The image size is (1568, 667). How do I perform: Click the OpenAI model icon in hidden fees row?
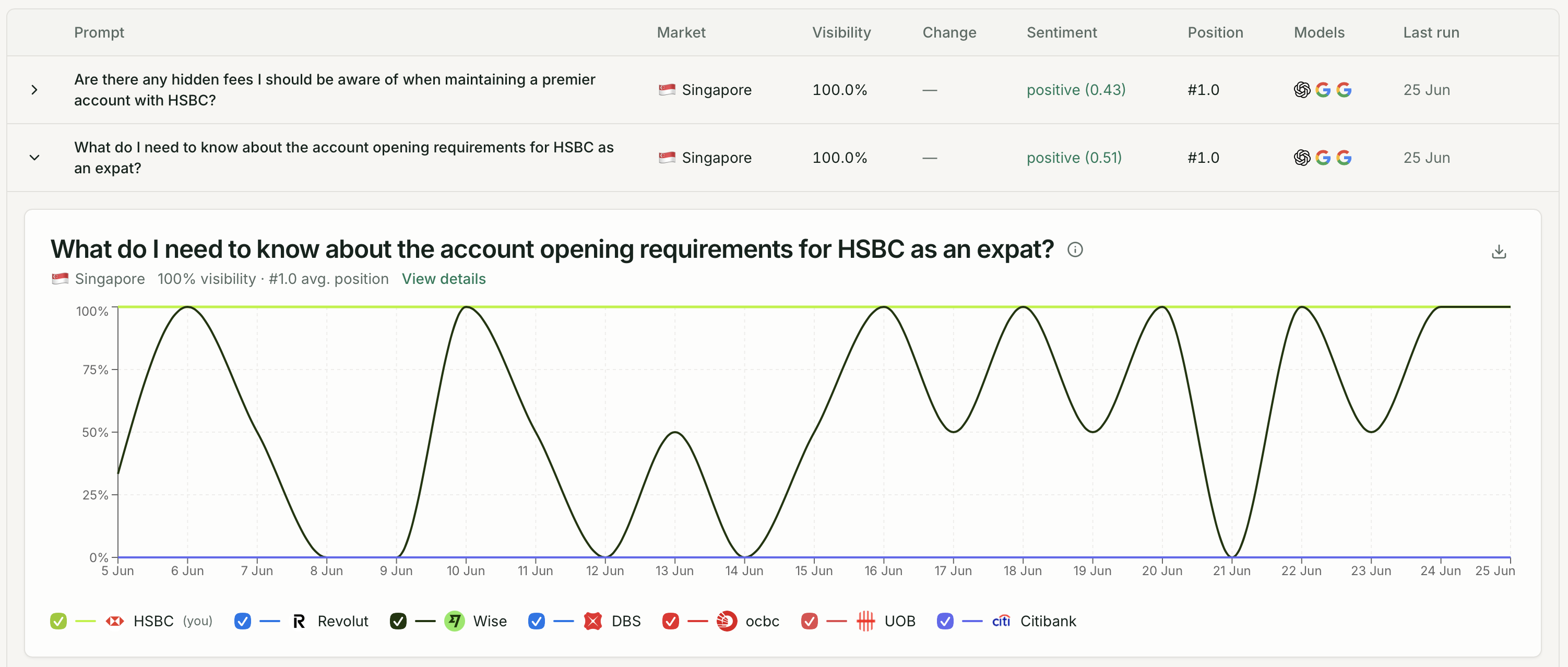coord(1302,90)
